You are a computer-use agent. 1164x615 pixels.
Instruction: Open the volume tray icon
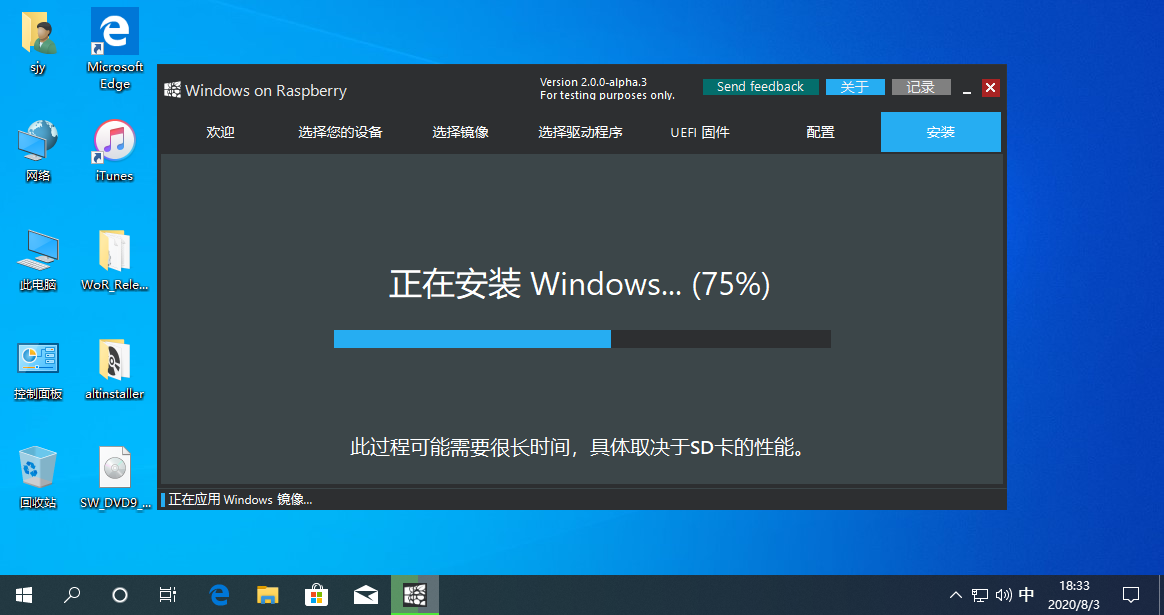(1004, 595)
